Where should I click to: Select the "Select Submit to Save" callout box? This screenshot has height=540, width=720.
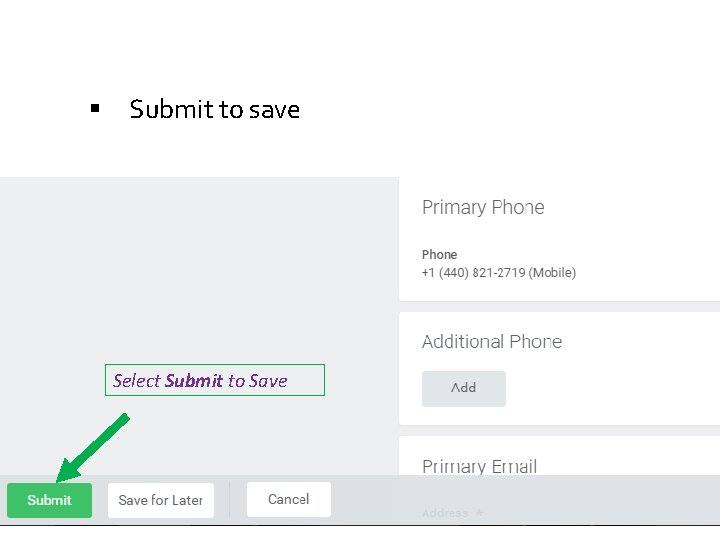click(214, 380)
